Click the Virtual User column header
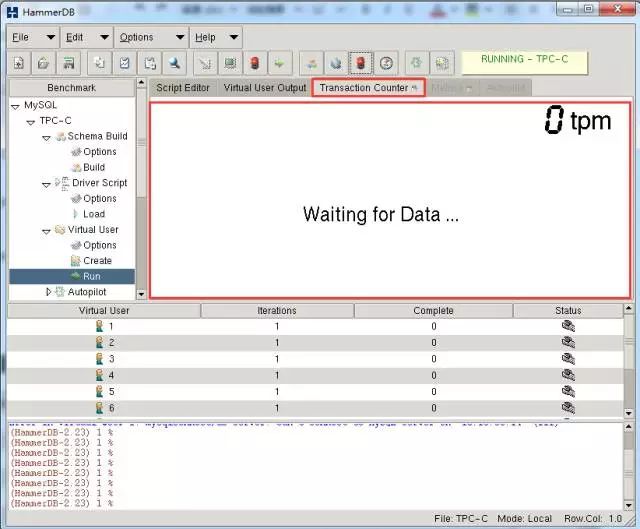Viewport: 640px width, 529px height. pyautogui.click(x=104, y=311)
